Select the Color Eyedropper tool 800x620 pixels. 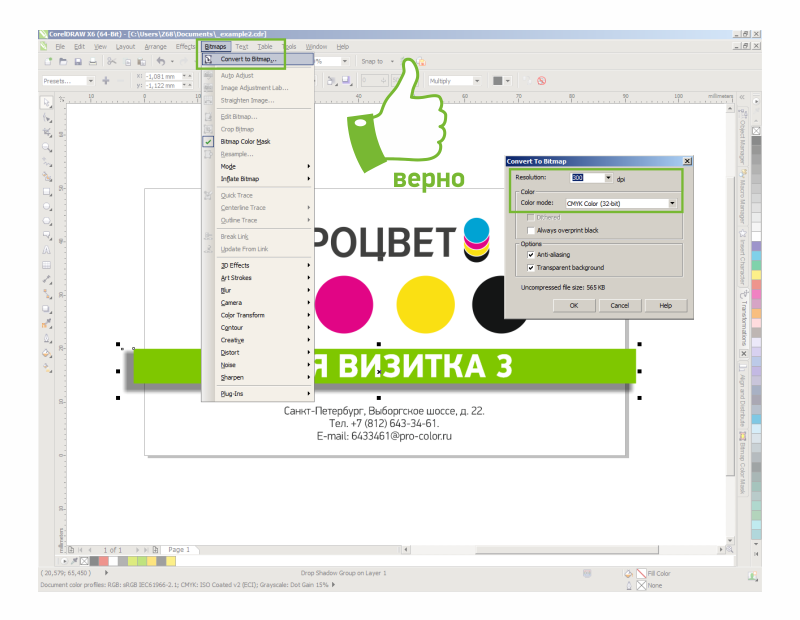(x=47, y=324)
